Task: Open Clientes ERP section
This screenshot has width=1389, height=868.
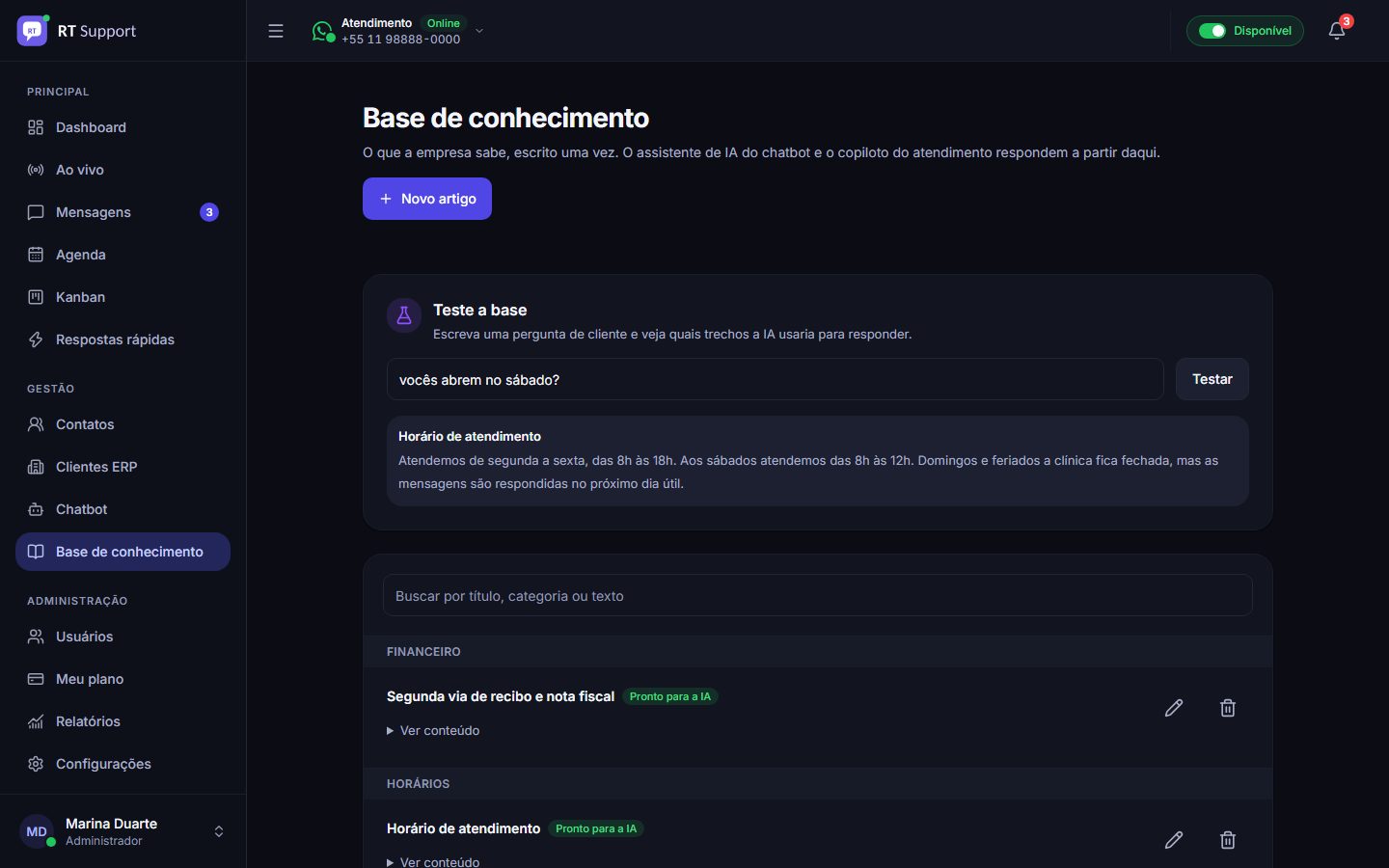Action: (123, 467)
